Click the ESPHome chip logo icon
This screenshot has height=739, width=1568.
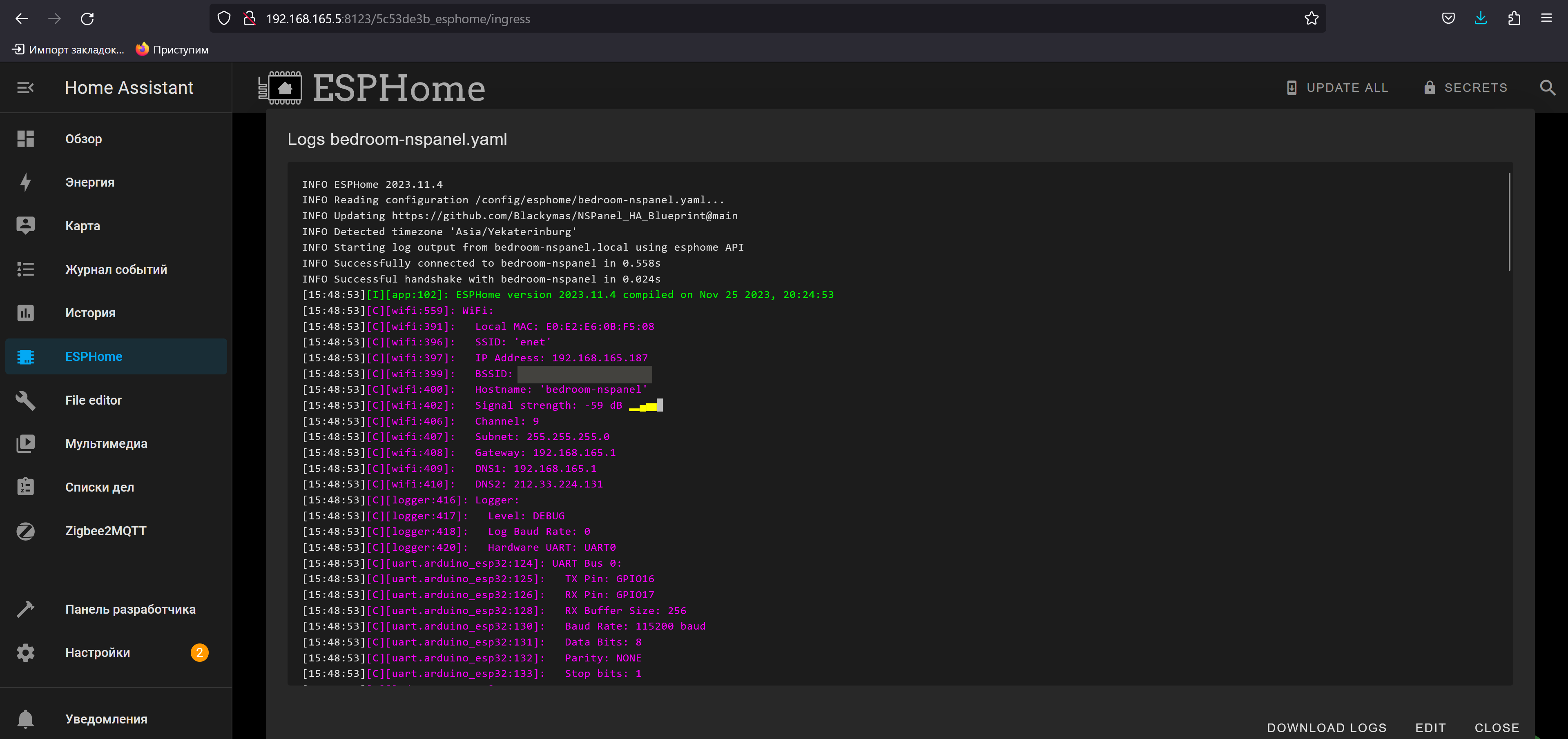281,88
